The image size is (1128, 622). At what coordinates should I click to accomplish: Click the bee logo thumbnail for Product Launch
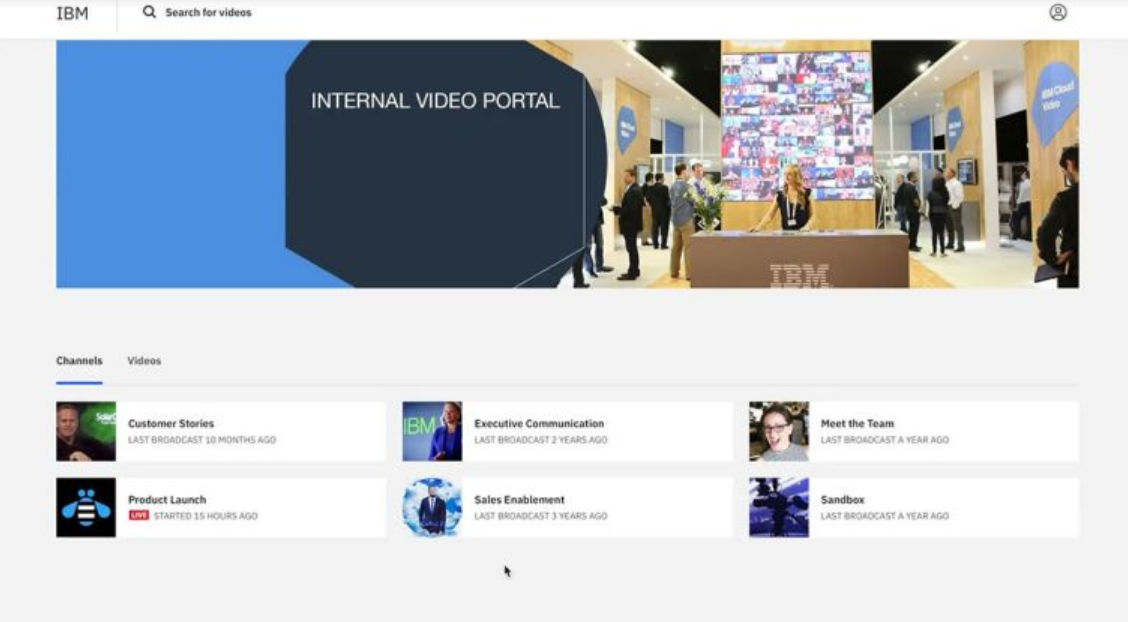(x=88, y=508)
